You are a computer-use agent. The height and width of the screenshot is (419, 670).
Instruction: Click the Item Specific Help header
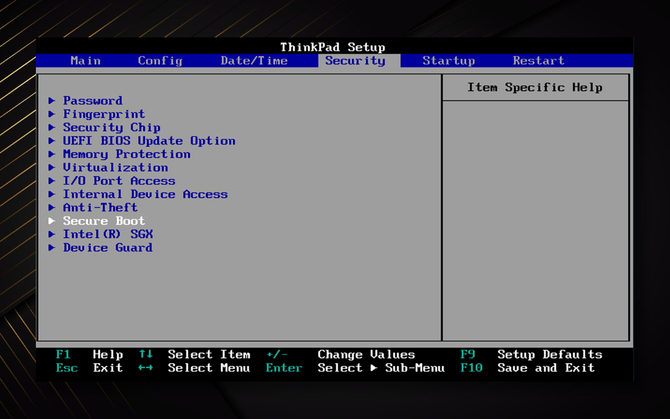[x=535, y=88]
